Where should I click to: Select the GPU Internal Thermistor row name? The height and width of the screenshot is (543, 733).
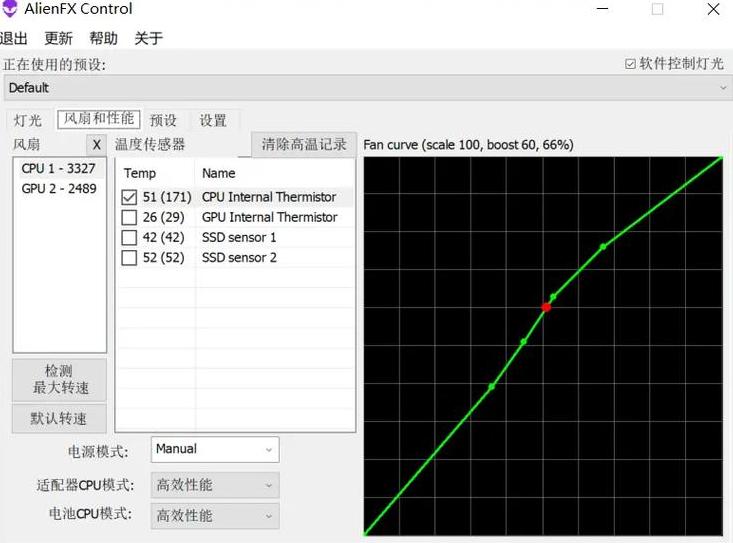click(270, 217)
